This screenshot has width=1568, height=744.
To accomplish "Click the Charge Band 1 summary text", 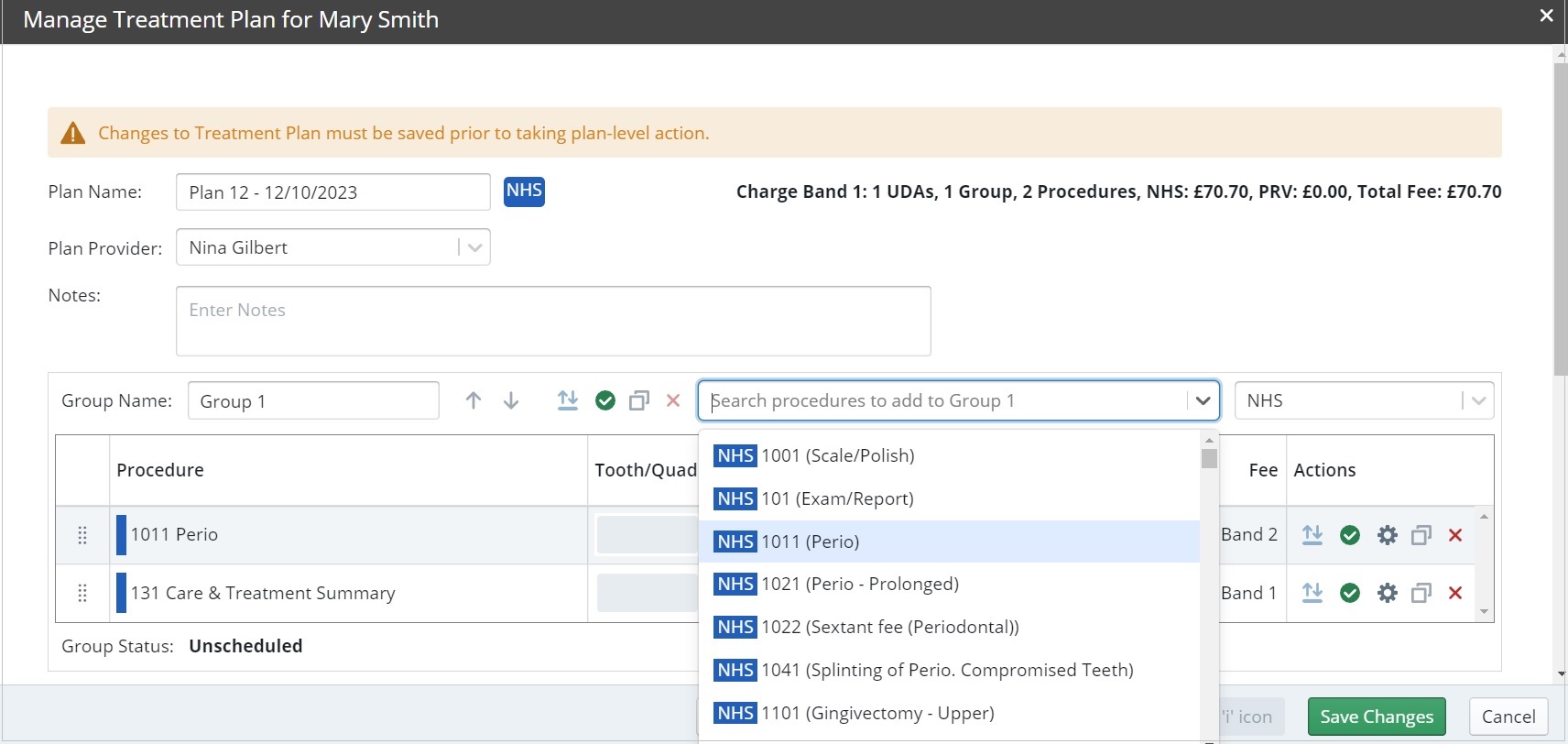I will pyautogui.click(x=1118, y=191).
